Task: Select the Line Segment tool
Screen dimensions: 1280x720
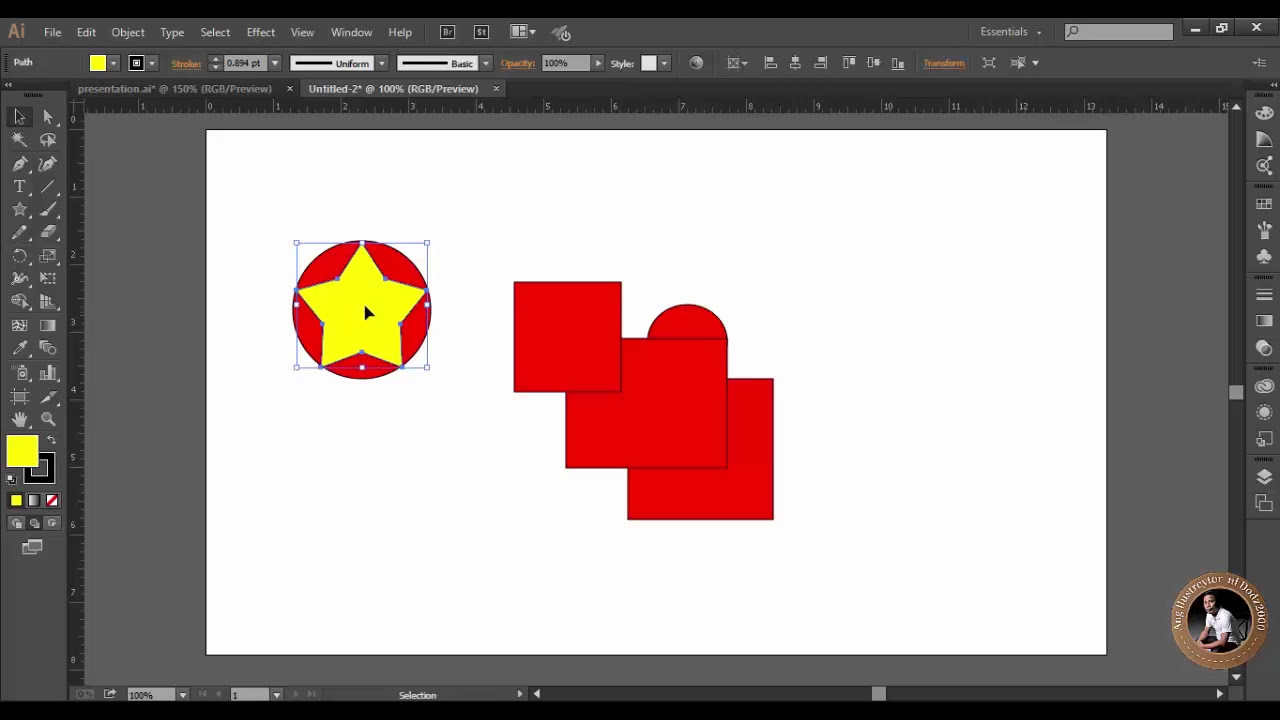Action: tap(48, 187)
